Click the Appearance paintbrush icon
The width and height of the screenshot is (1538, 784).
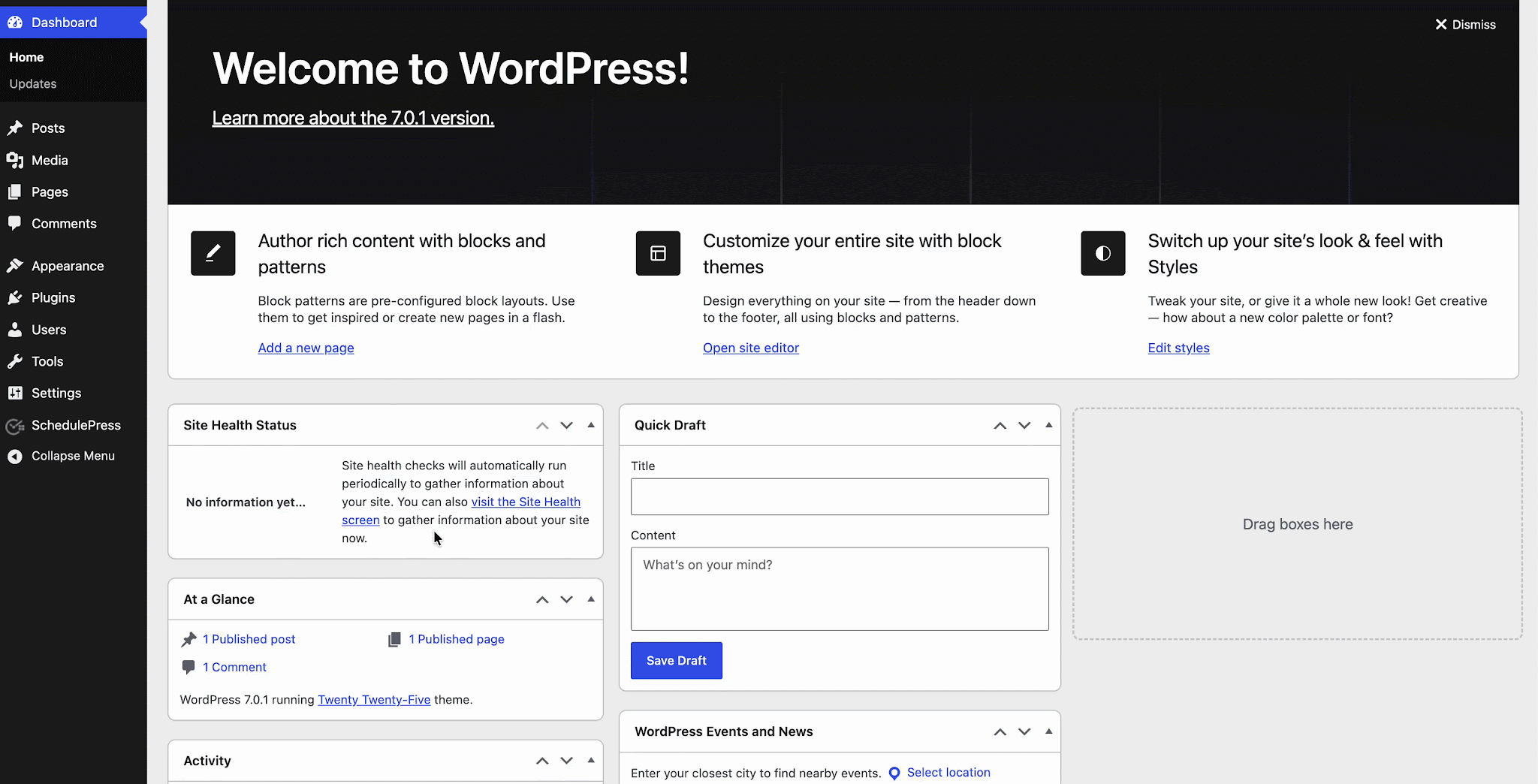(15, 266)
